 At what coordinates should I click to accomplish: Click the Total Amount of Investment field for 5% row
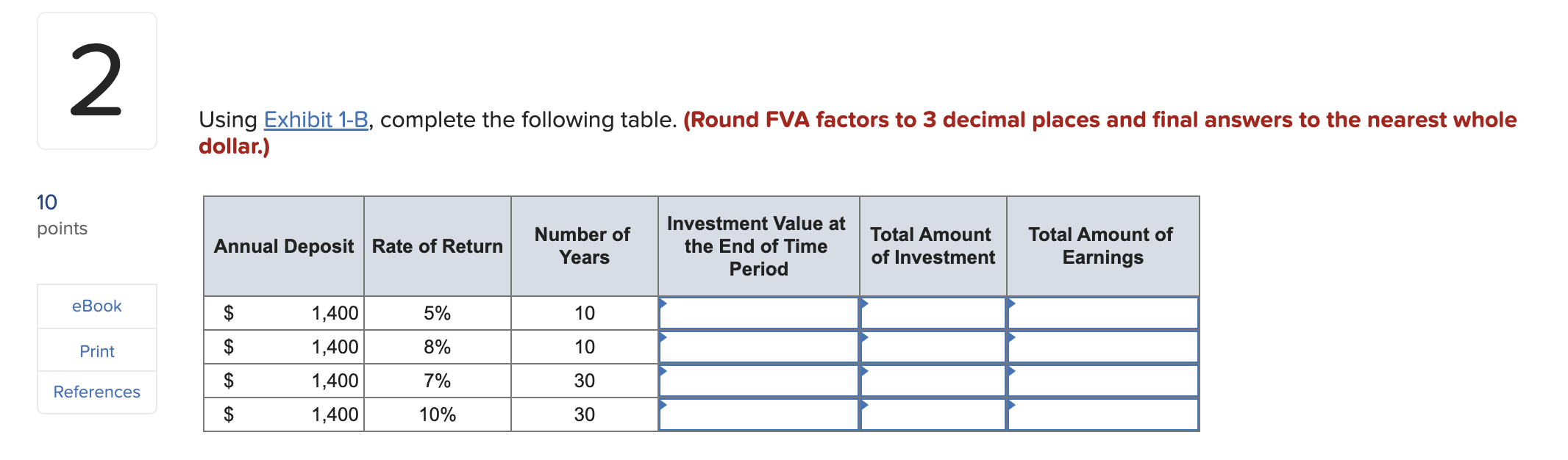pos(932,312)
